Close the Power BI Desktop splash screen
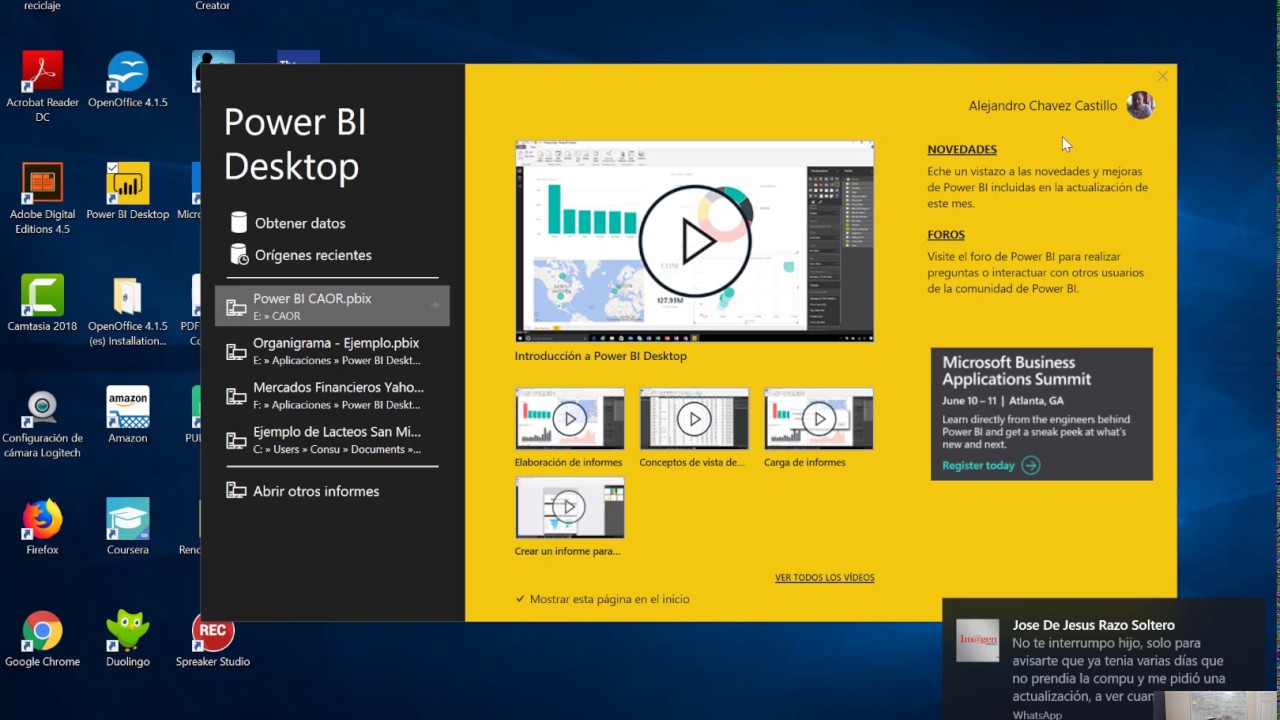The width and height of the screenshot is (1280, 720). tap(1162, 76)
